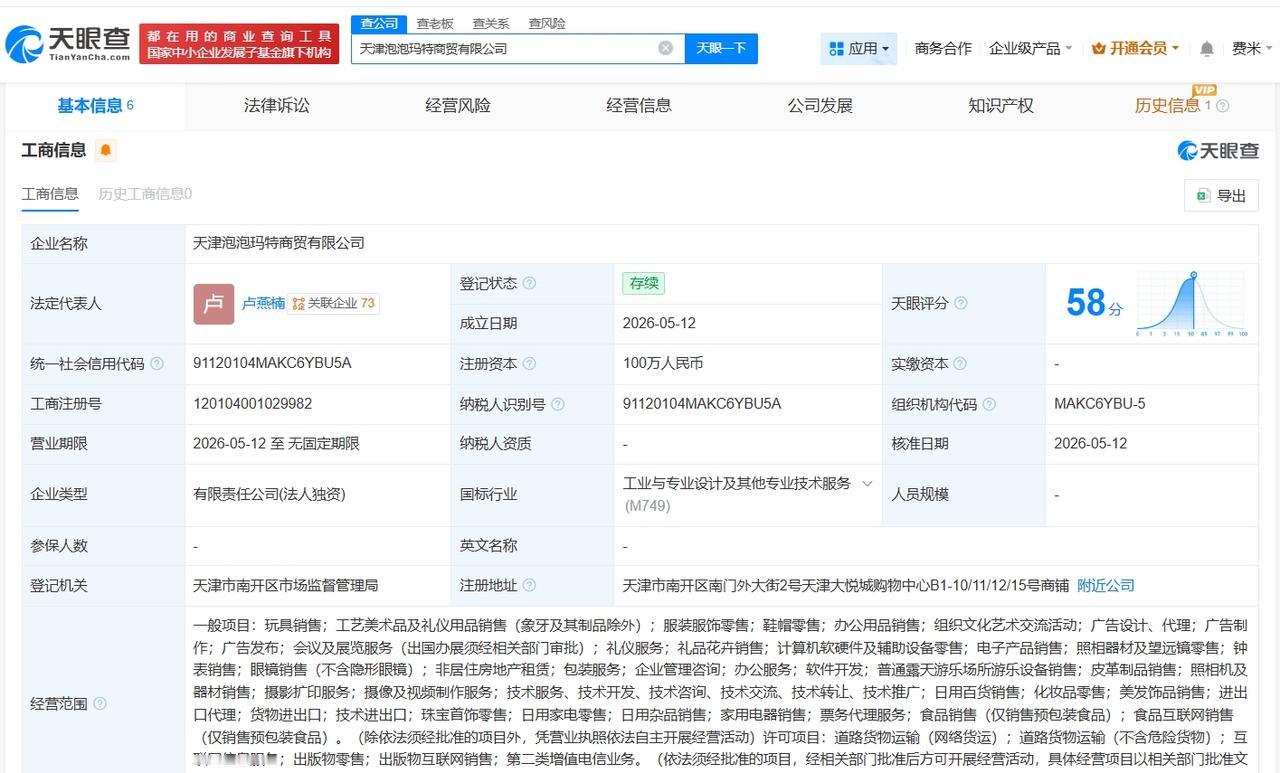
Task: Click the red banner slogan image
Action: click(239, 44)
